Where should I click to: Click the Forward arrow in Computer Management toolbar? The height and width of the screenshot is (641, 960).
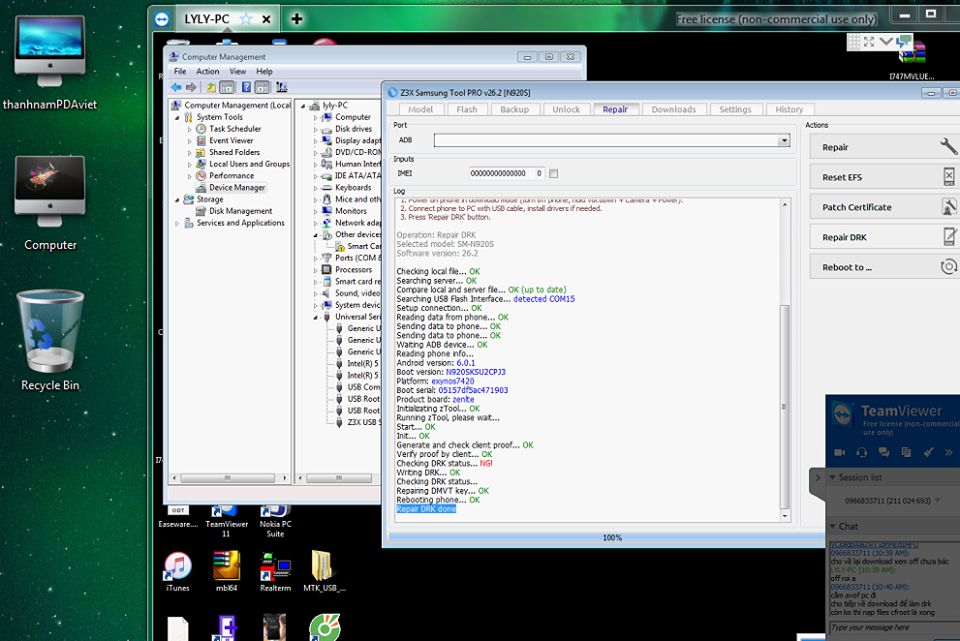(191, 88)
